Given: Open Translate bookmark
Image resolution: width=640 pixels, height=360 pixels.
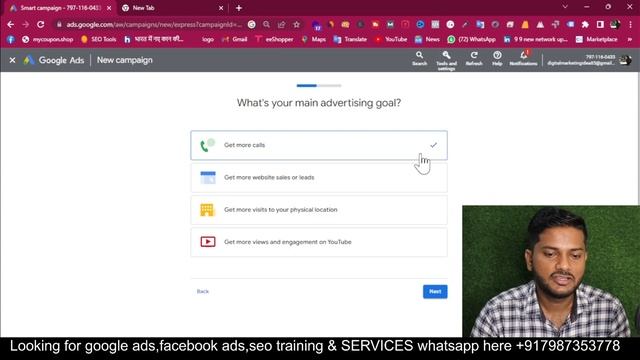Looking at the screenshot, I should [350, 40].
